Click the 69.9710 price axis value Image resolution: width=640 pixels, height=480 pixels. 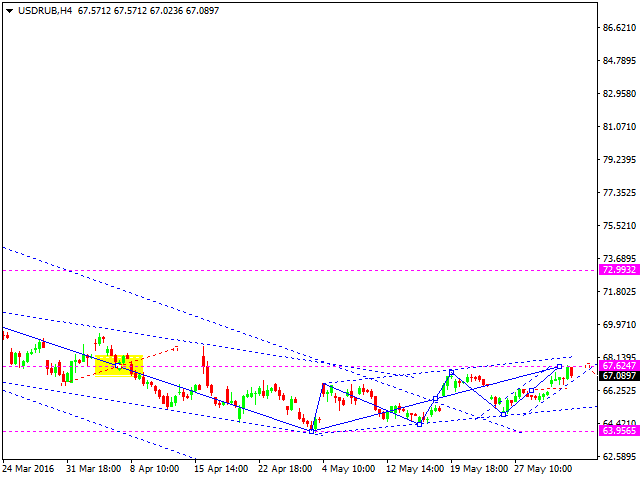[620, 324]
